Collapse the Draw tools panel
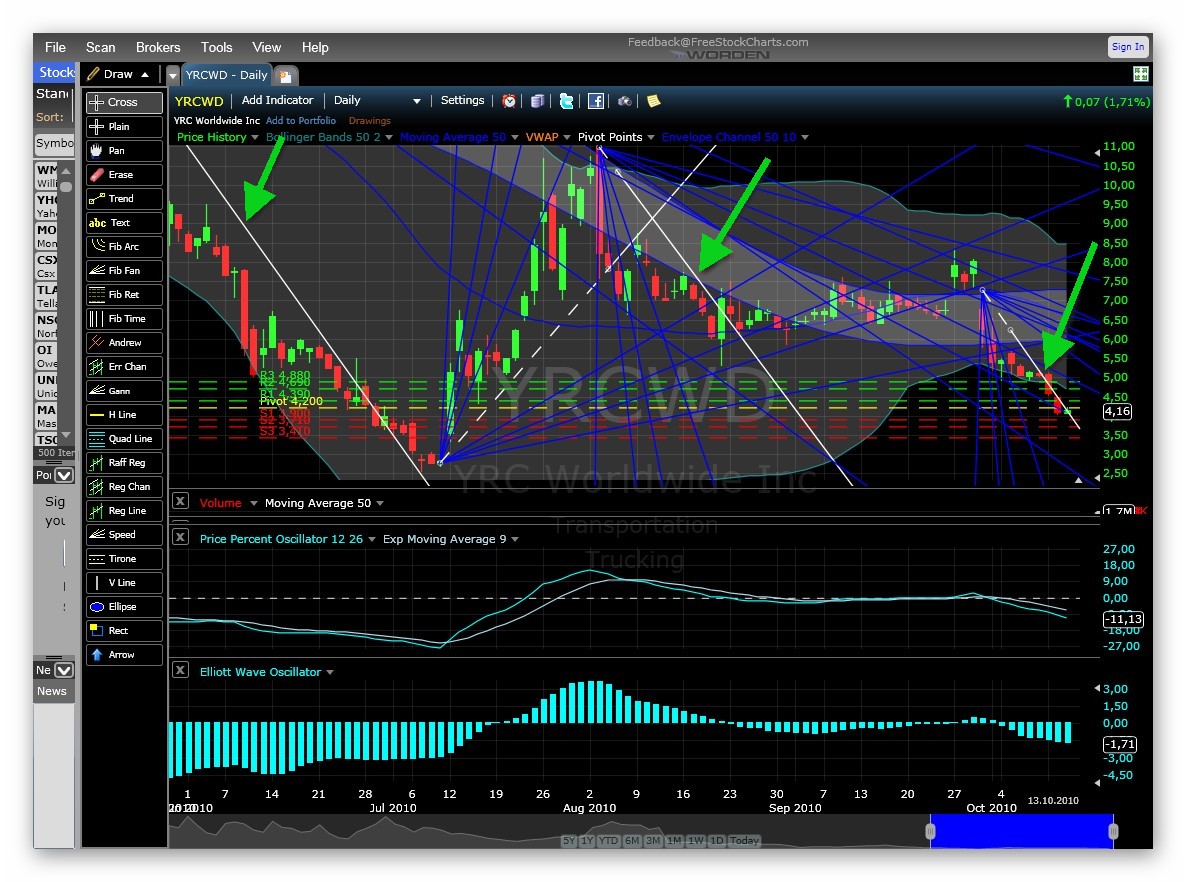 pos(145,74)
